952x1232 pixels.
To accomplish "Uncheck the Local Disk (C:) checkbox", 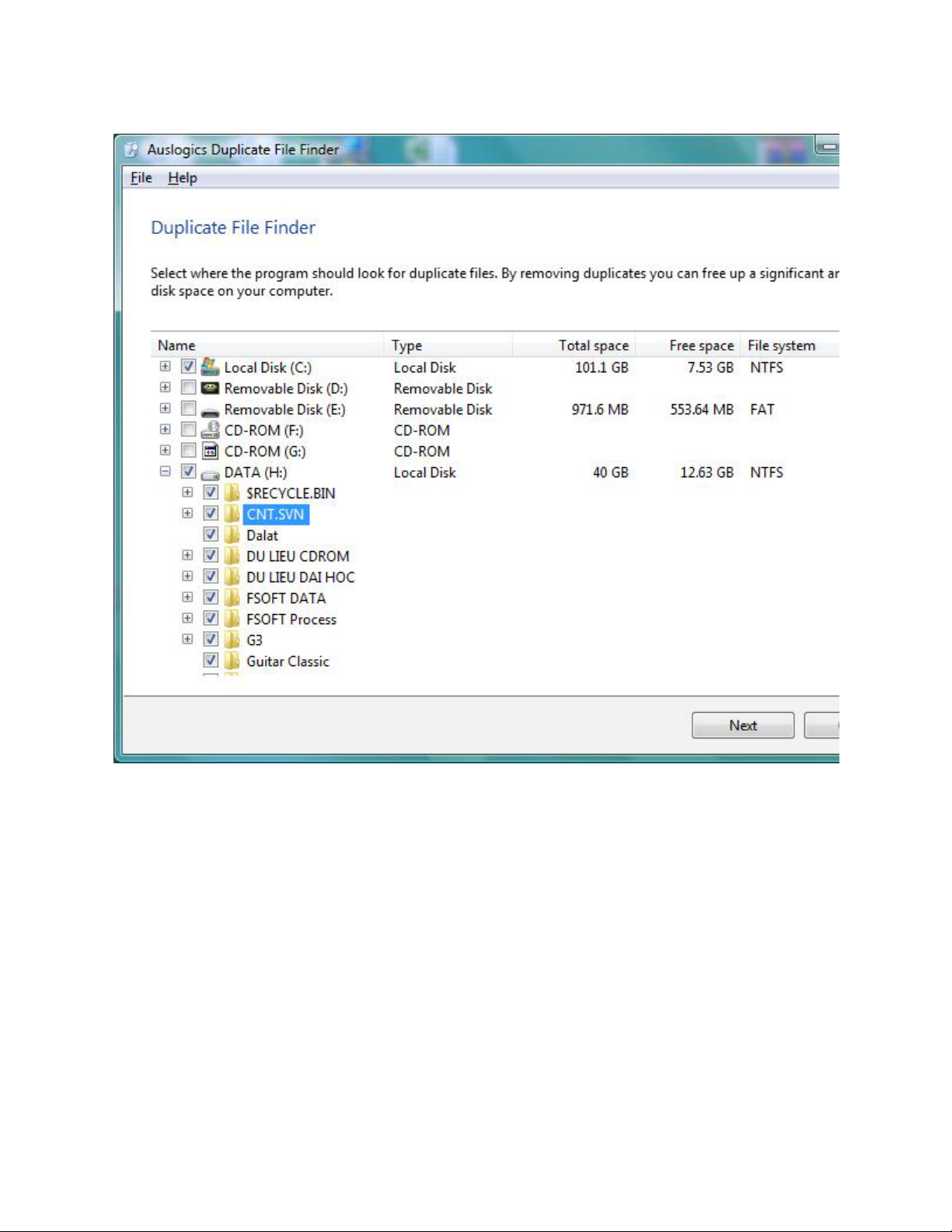I will pos(188,366).
